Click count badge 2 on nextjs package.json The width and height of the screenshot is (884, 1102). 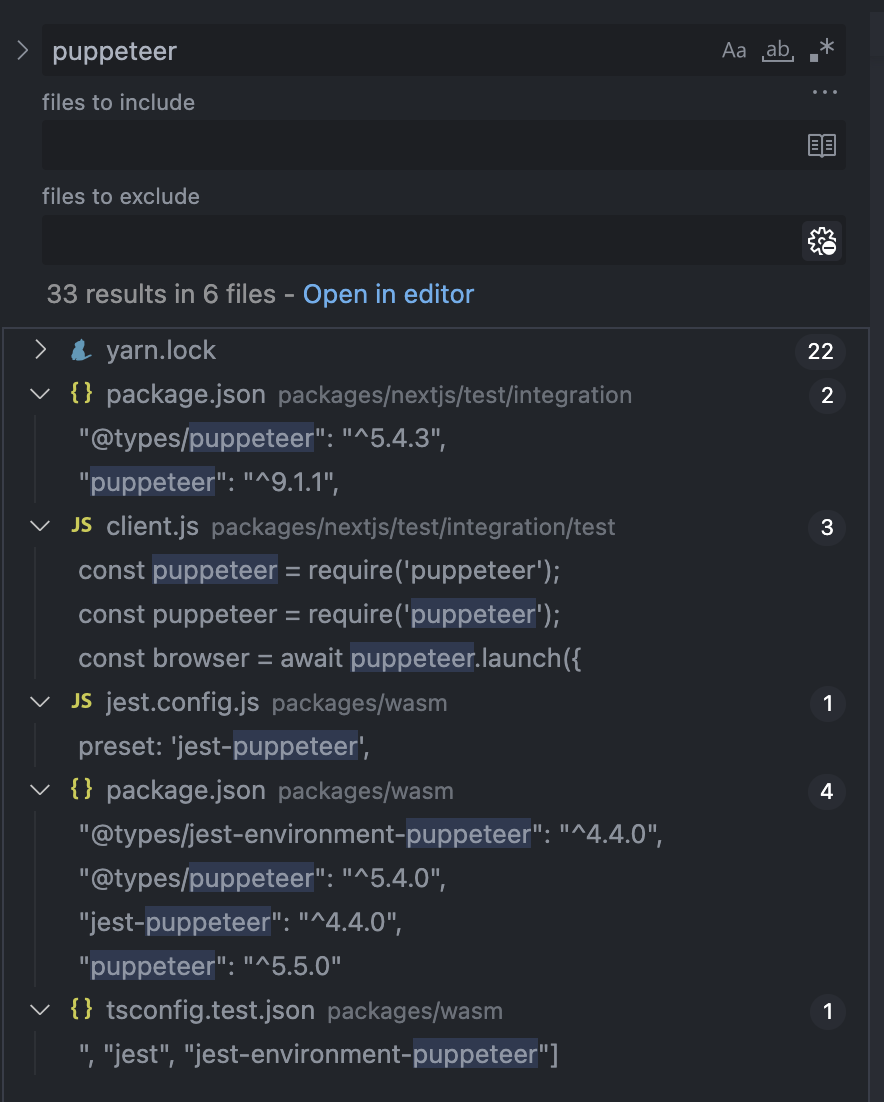(826, 395)
